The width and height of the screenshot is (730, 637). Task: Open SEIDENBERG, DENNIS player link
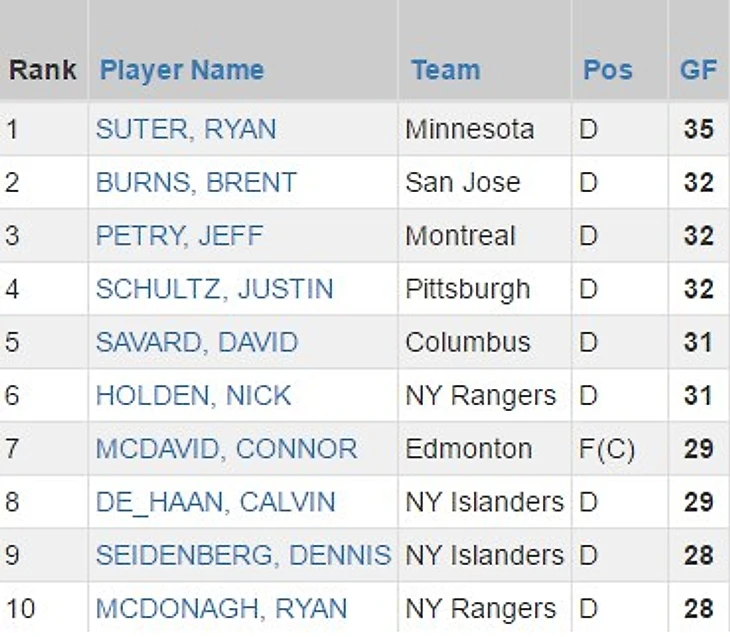coord(243,555)
